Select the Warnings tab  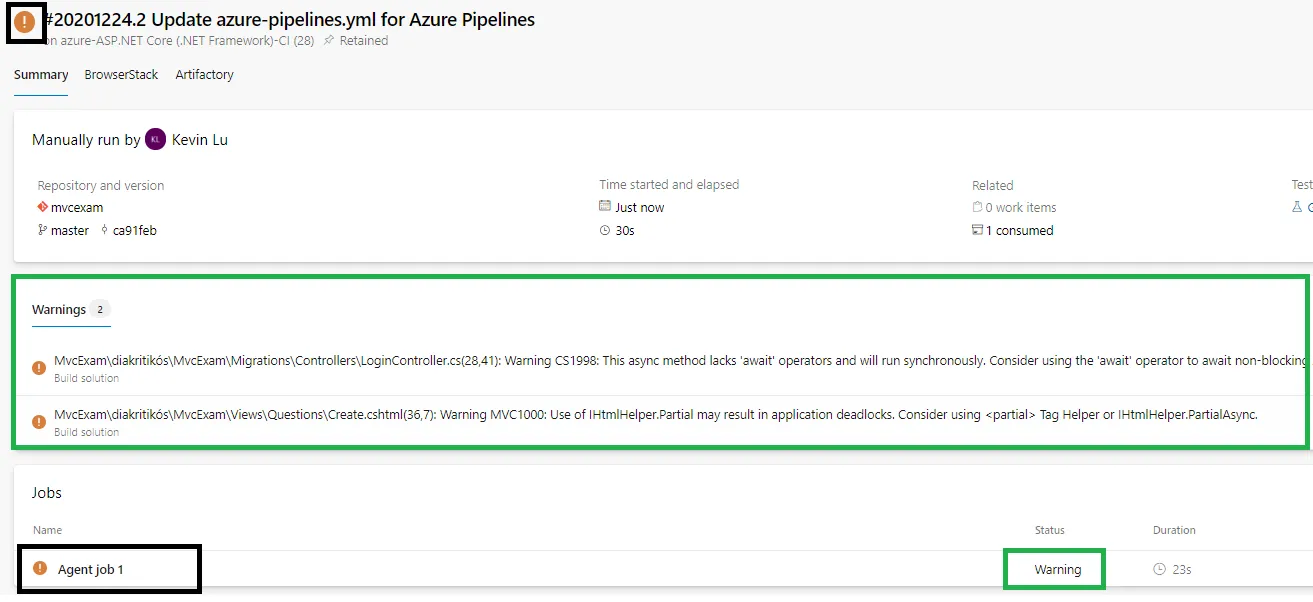tap(59, 310)
